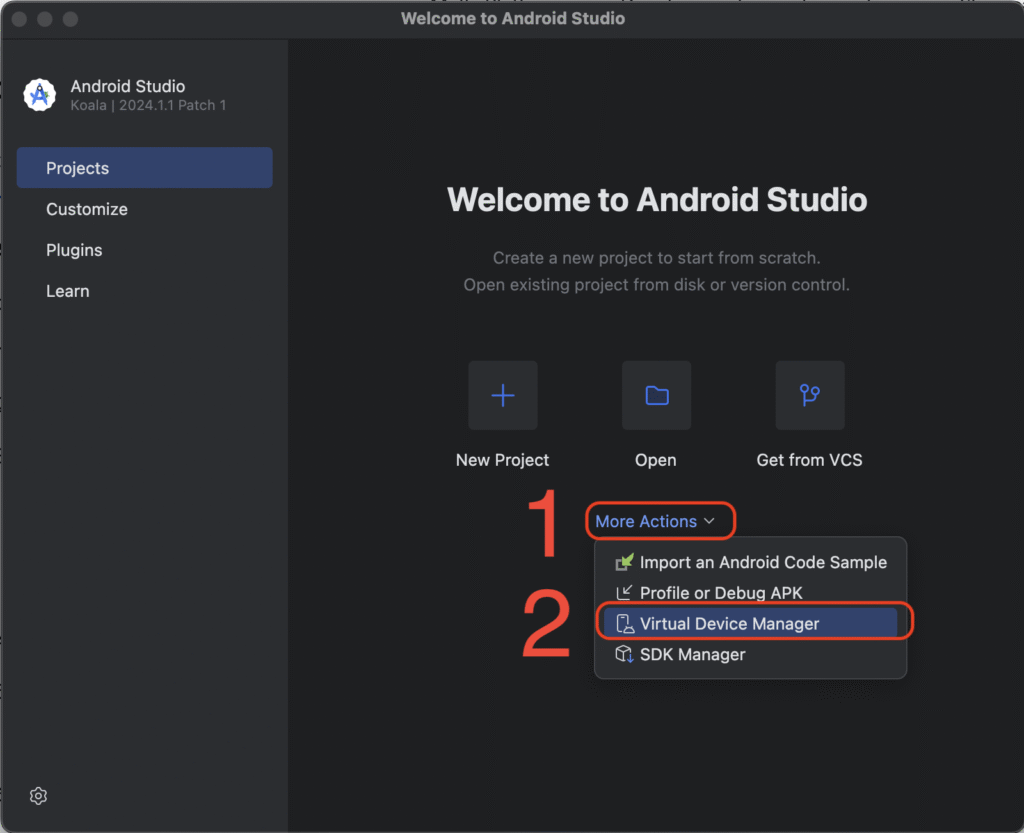1024x833 pixels.
Task: Expand the More Actions dropdown
Action: coord(656,521)
